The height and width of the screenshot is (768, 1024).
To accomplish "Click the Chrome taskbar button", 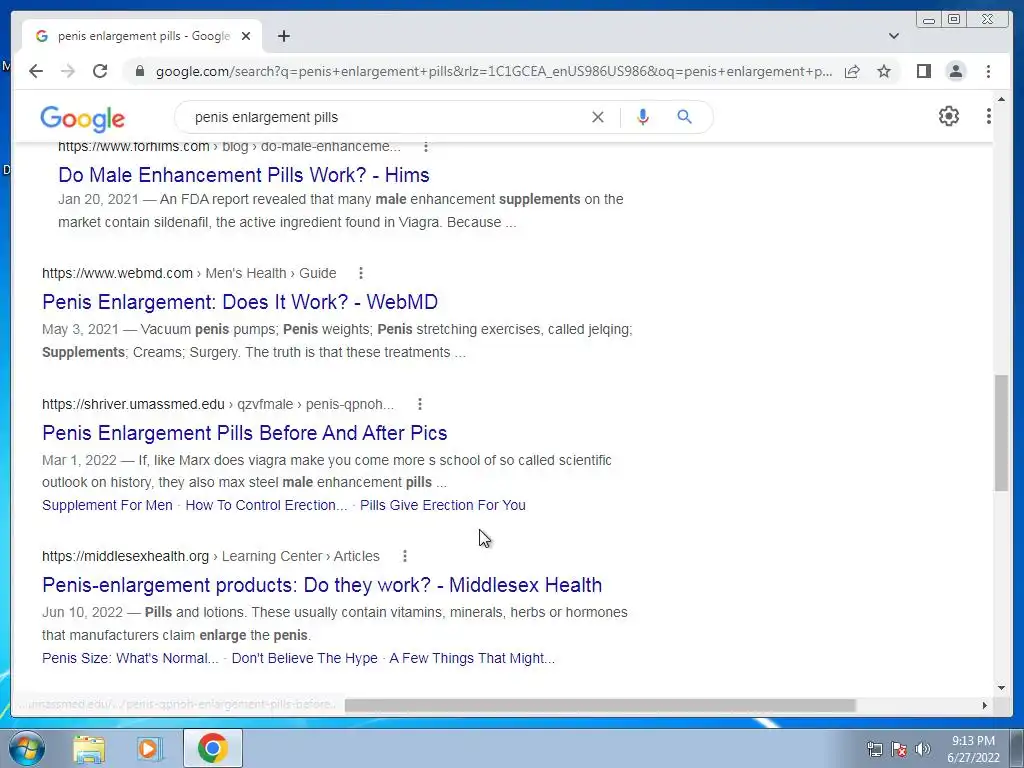I will tap(213, 748).
